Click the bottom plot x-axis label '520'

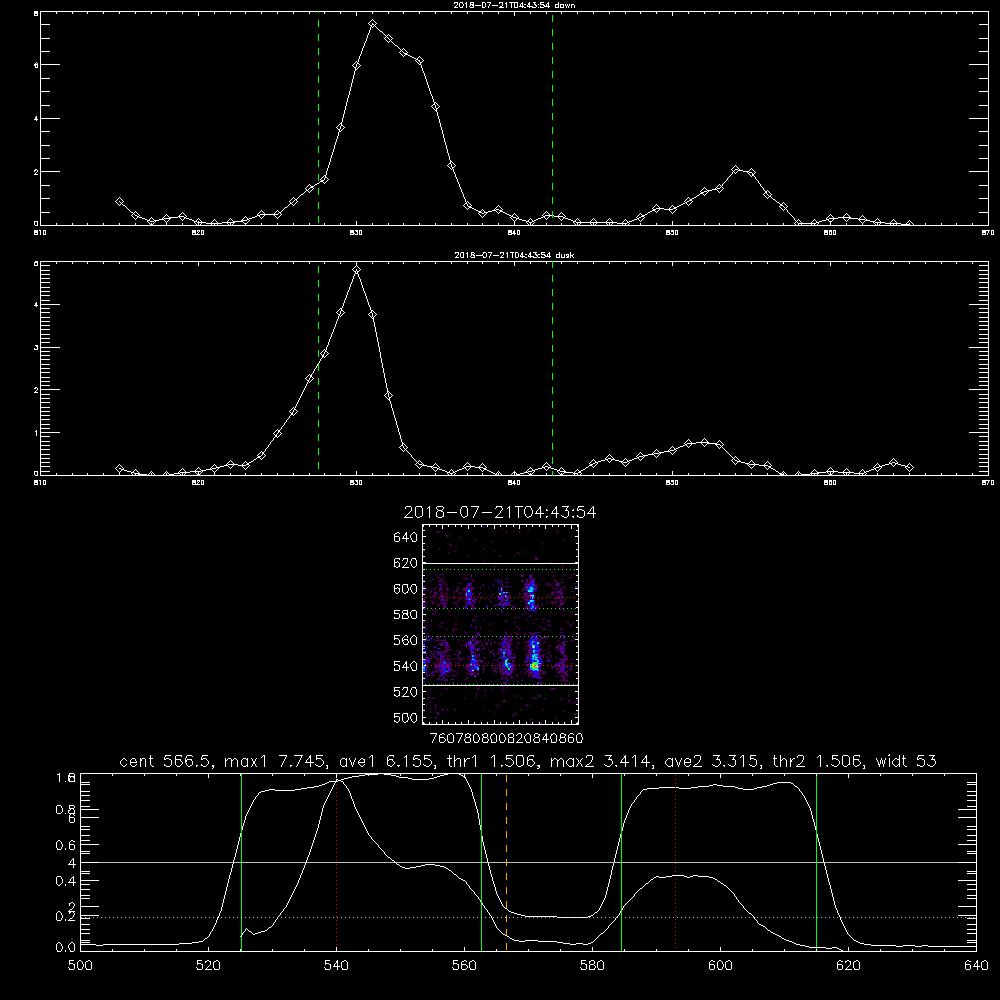[208, 965]
